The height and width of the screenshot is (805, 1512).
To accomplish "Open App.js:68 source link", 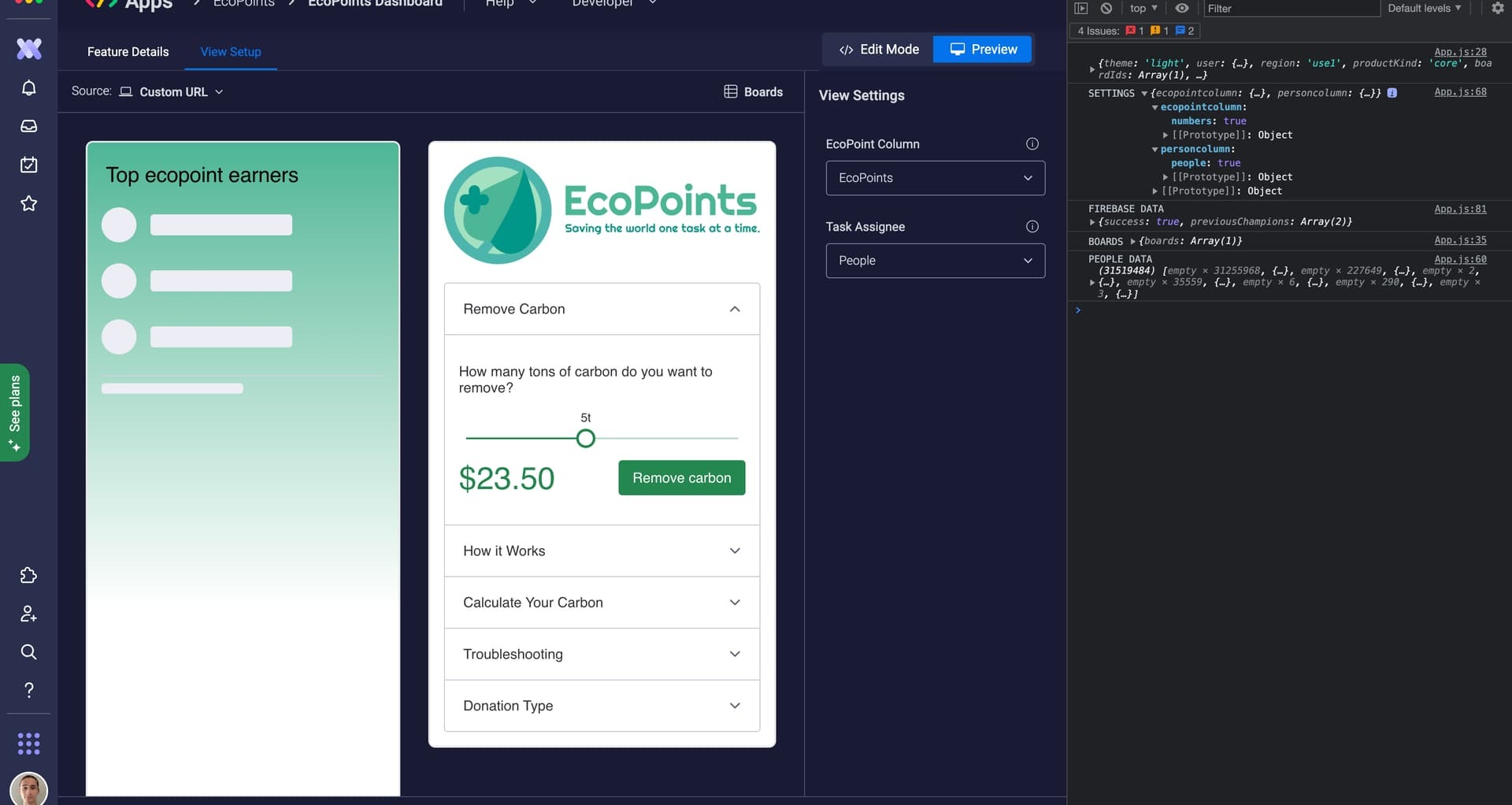I will [1461, 91].
